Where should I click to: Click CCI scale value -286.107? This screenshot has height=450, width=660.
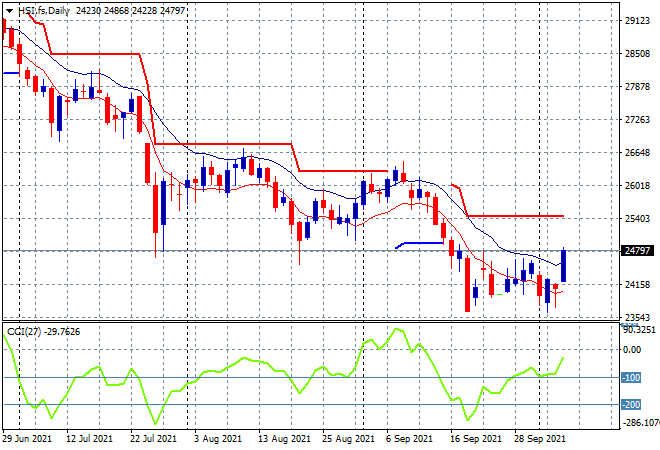tap(640, 422)
